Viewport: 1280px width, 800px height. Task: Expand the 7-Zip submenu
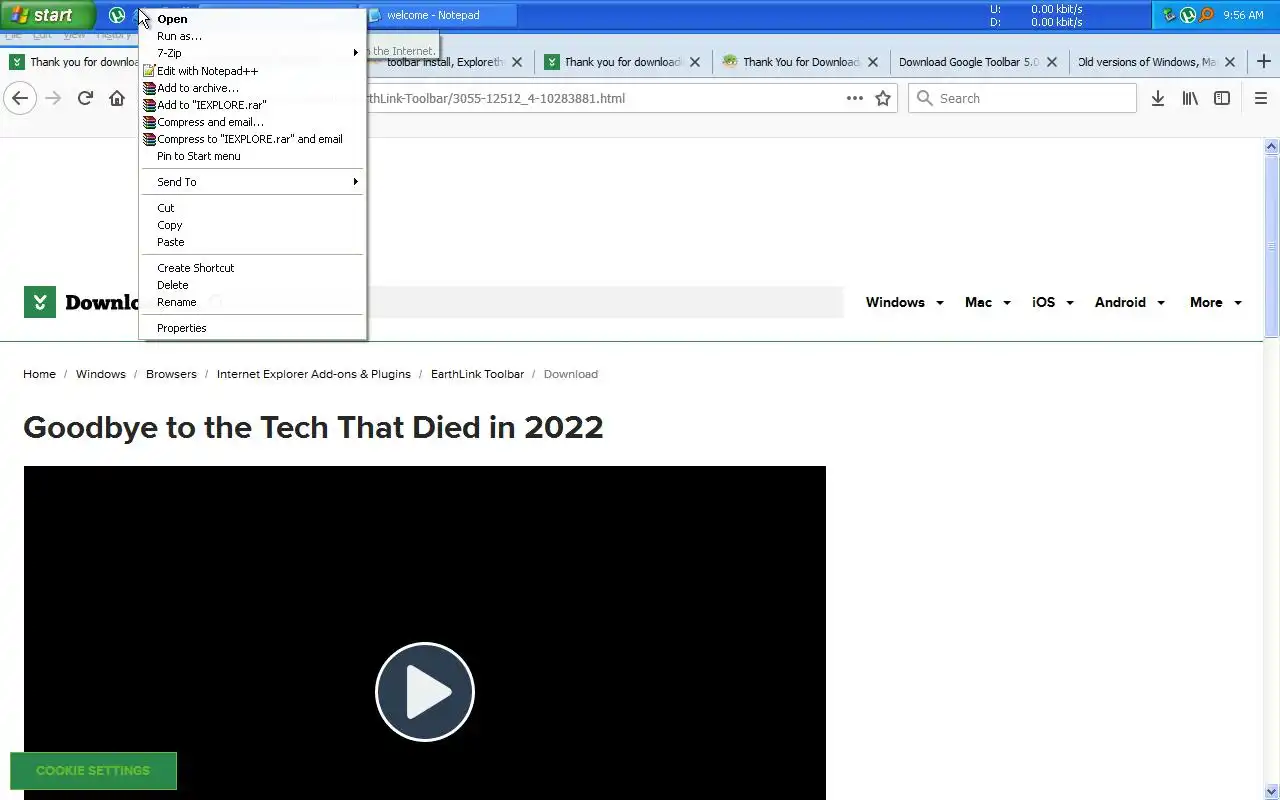(x=252, y=53)
